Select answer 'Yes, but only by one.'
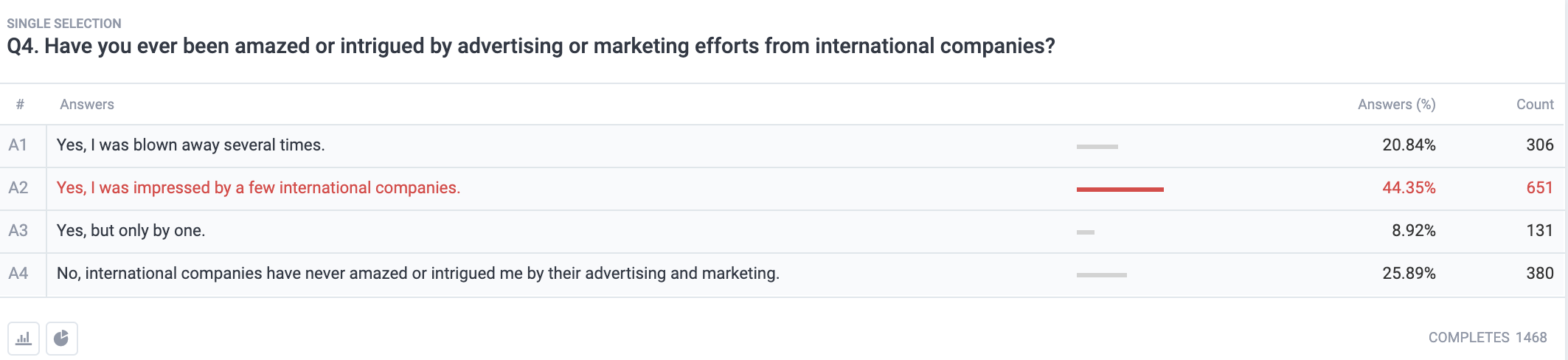This screenshot has height=360, width=1568. (x=131, y=231)
